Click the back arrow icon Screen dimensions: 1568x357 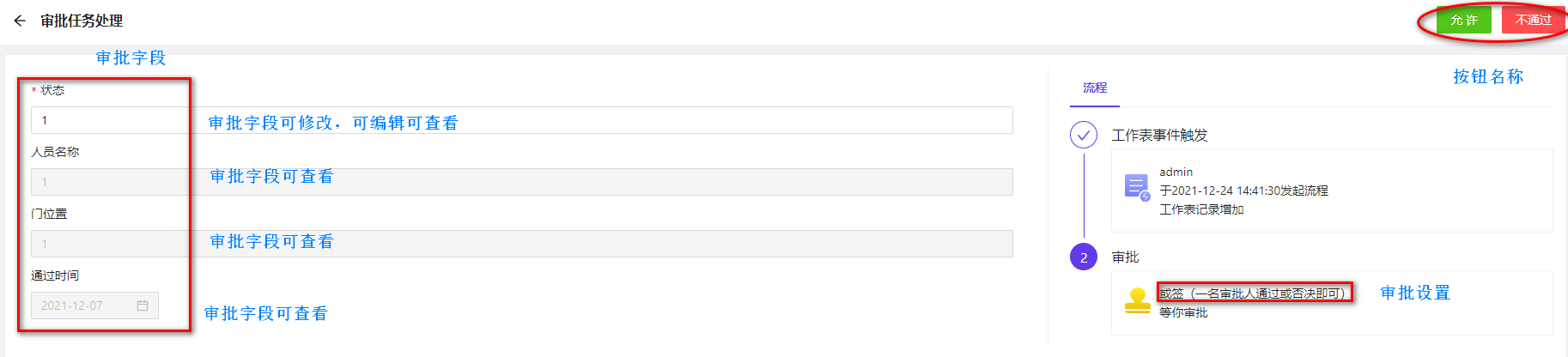pyautogui.click(x=20, y=21)
